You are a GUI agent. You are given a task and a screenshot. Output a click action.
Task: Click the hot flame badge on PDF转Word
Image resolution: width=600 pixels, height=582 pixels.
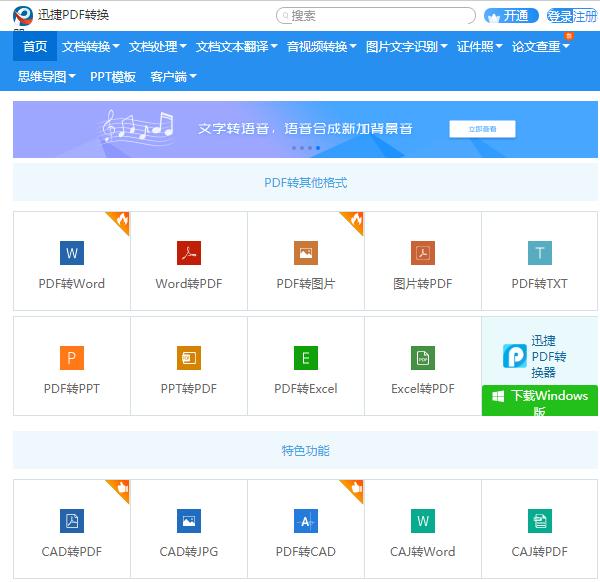click(120, 221)
